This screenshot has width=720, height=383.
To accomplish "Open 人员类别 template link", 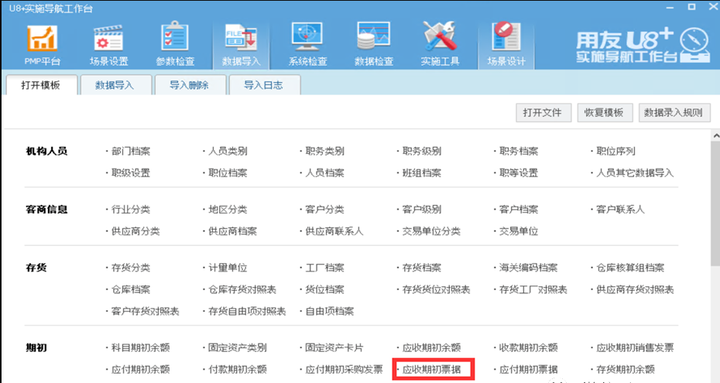I will tap(228, 151).
